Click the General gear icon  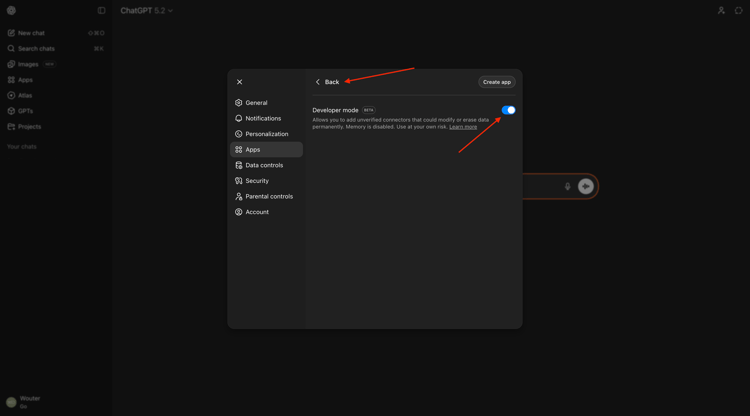[x=239, y=103]
